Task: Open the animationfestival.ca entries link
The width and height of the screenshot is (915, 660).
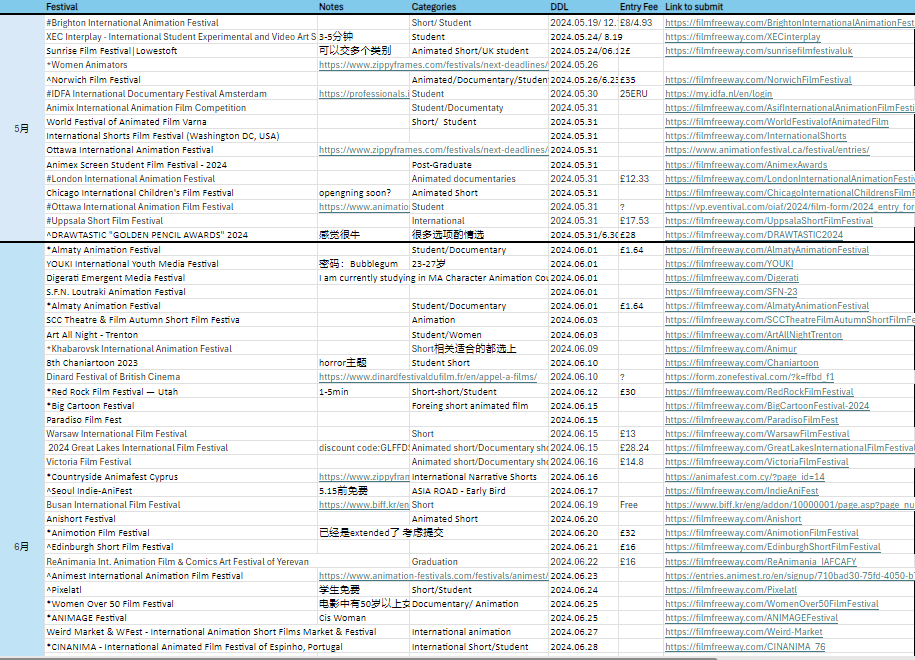Action: pos(767,150)
